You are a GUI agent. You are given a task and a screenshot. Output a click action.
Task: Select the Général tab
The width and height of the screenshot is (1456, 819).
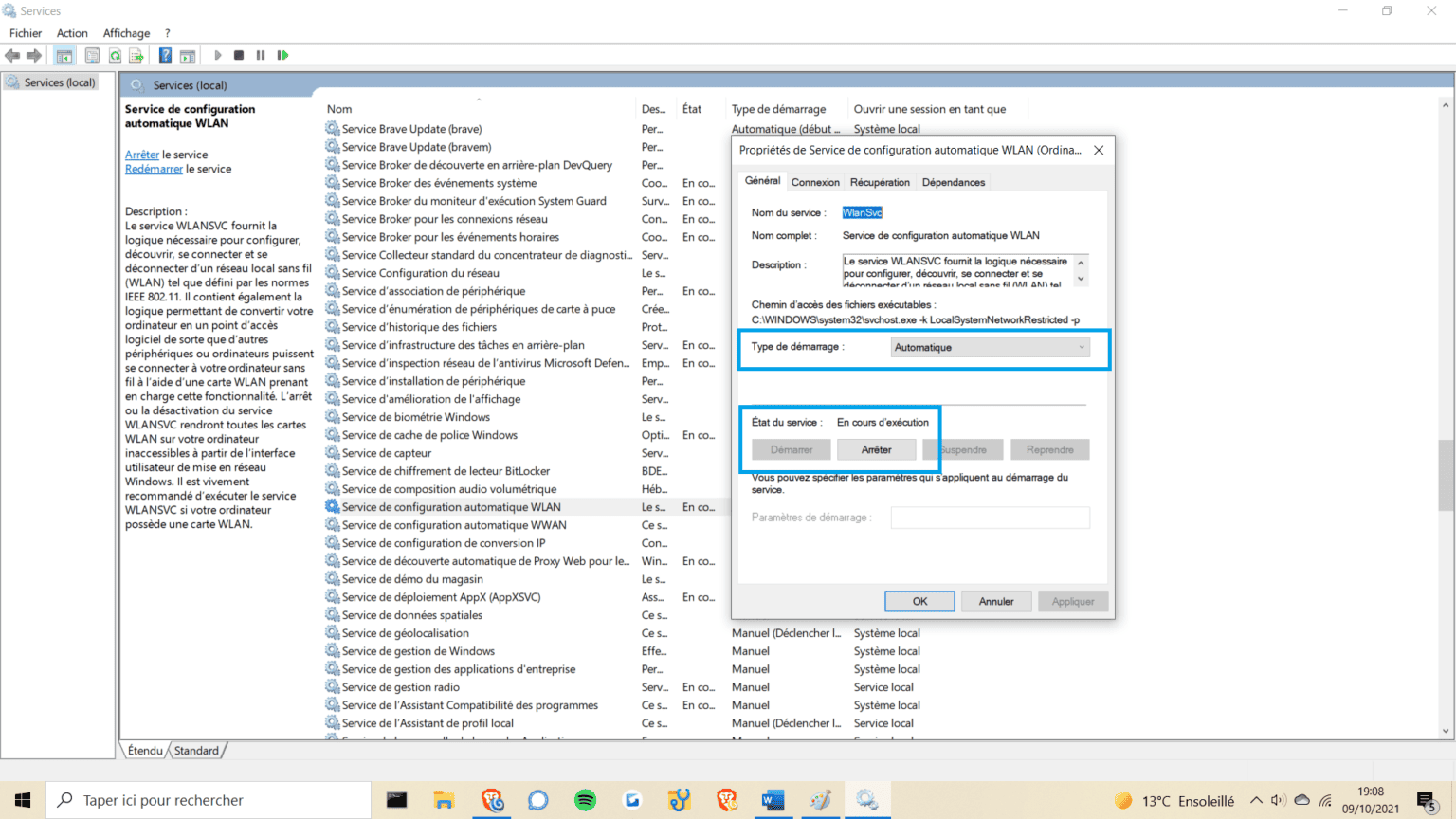(762, 180)
